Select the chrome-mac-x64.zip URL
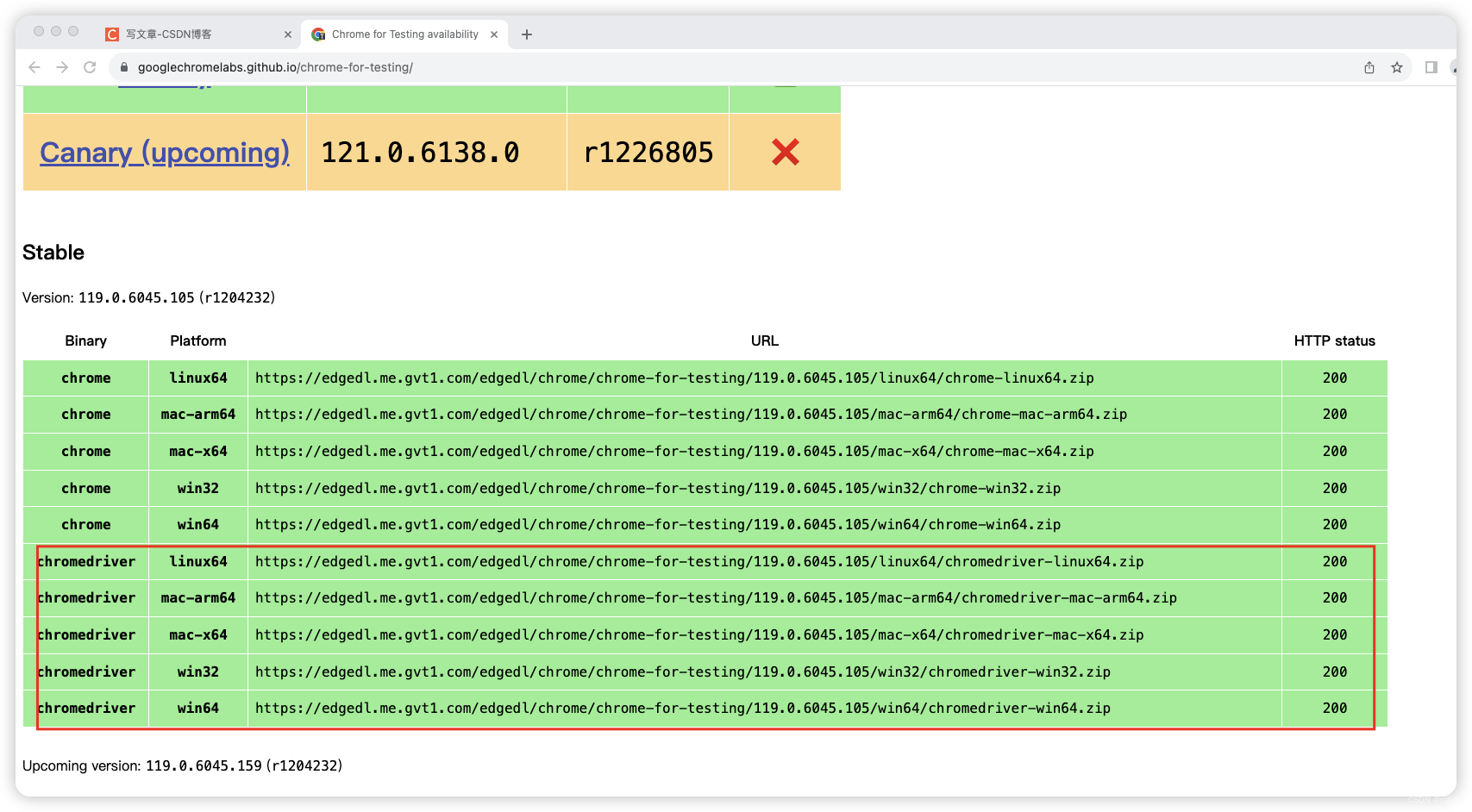This screenshot has width=1472, height=812. pyautogui.click(x=674, y=452)
